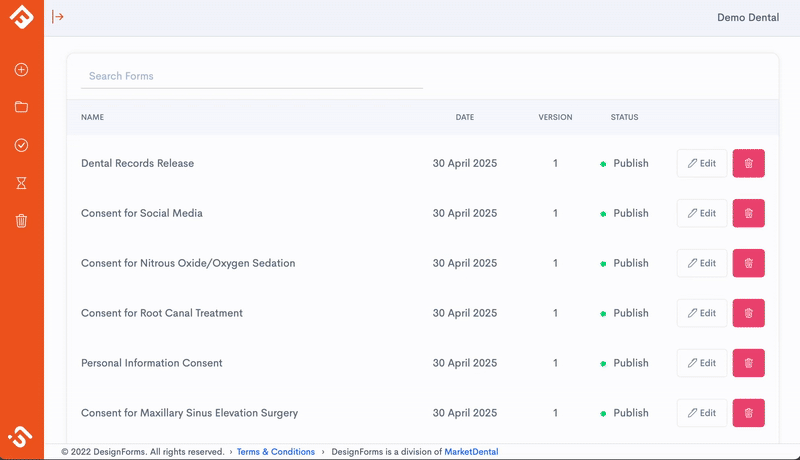
Task: Select the Consent for Social Media name
Action: [x=142, y=213]
